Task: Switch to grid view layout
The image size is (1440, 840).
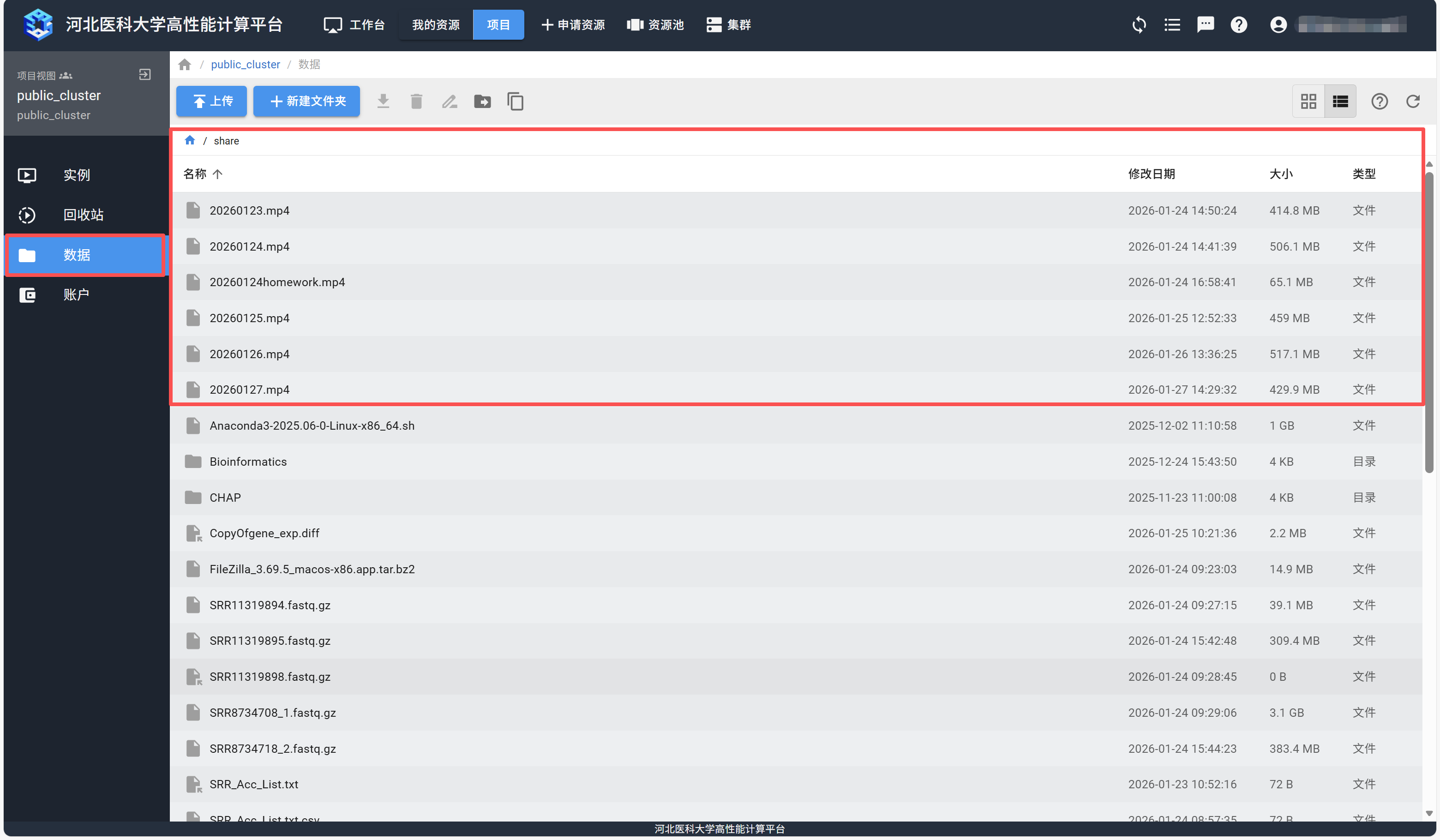Action: click(x=1308, y=102)
